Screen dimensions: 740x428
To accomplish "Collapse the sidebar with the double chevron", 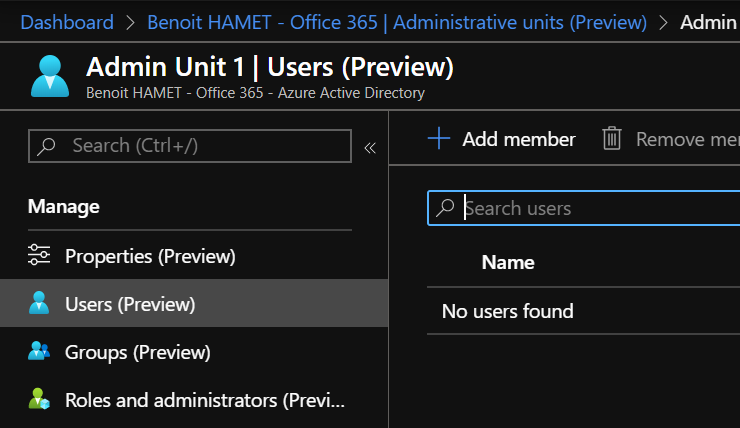I will coord(369,147).
